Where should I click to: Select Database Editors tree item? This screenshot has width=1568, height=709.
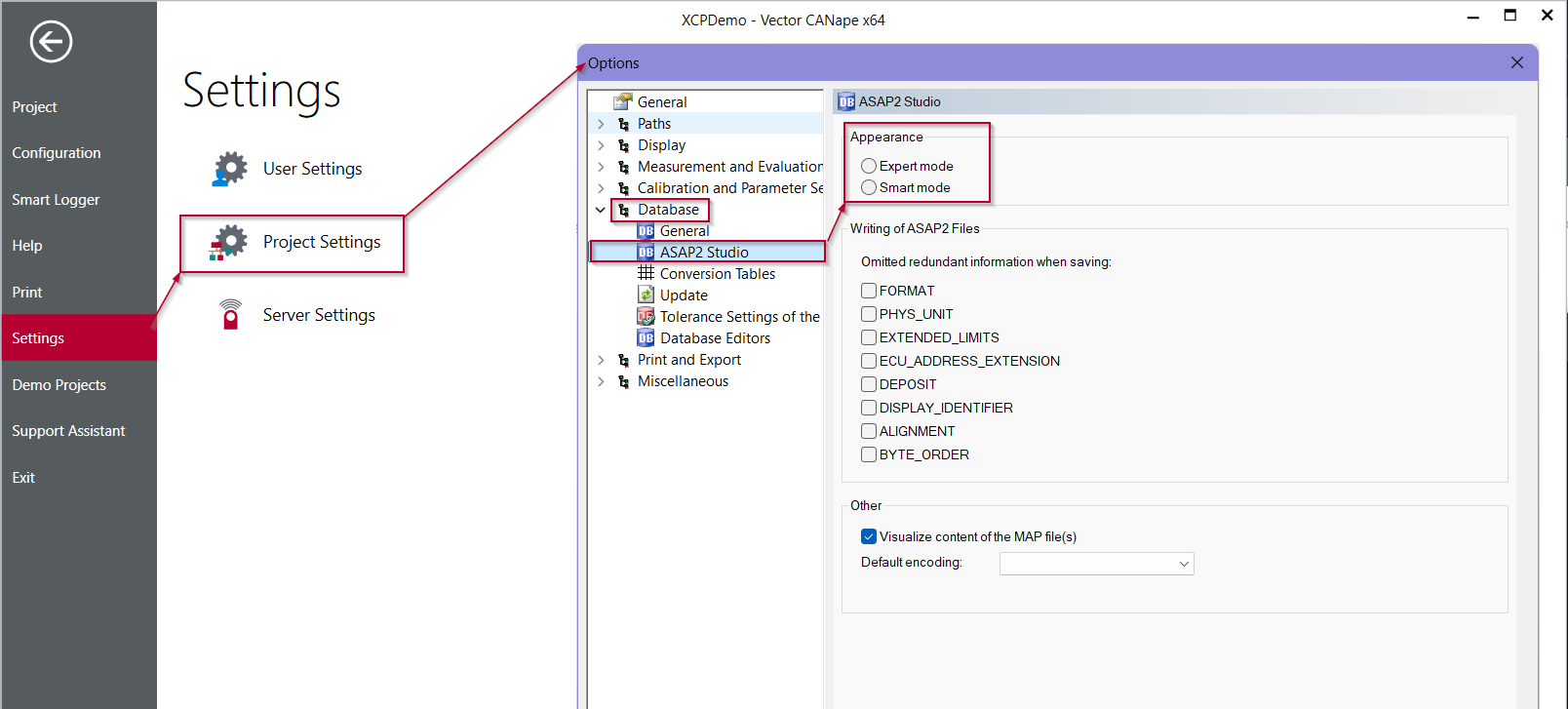coord(715,338)
